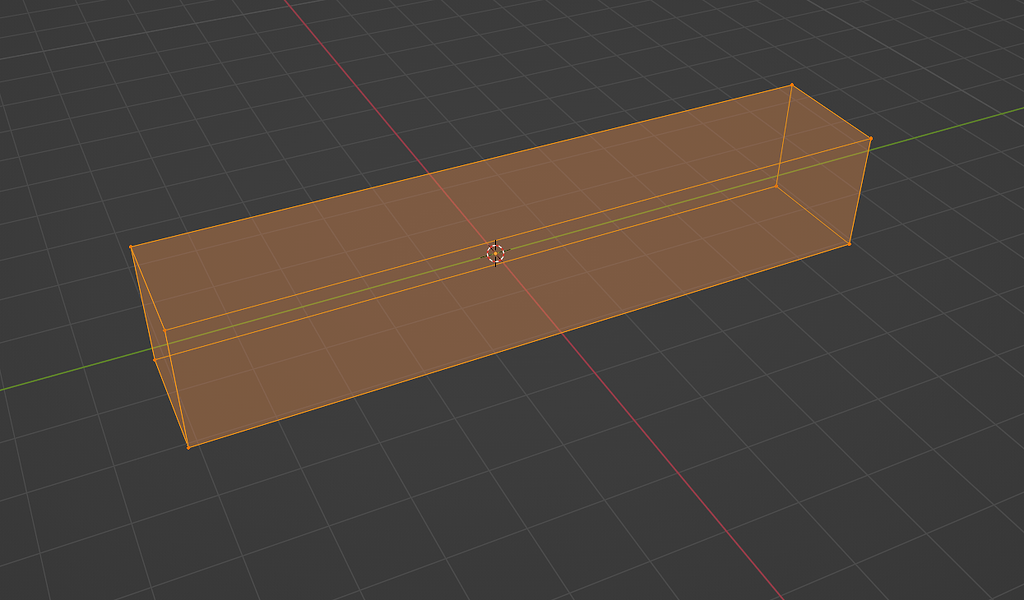Select the rightmost vertex of the box
The image size is (1024, 600).
tap(870, 139)
